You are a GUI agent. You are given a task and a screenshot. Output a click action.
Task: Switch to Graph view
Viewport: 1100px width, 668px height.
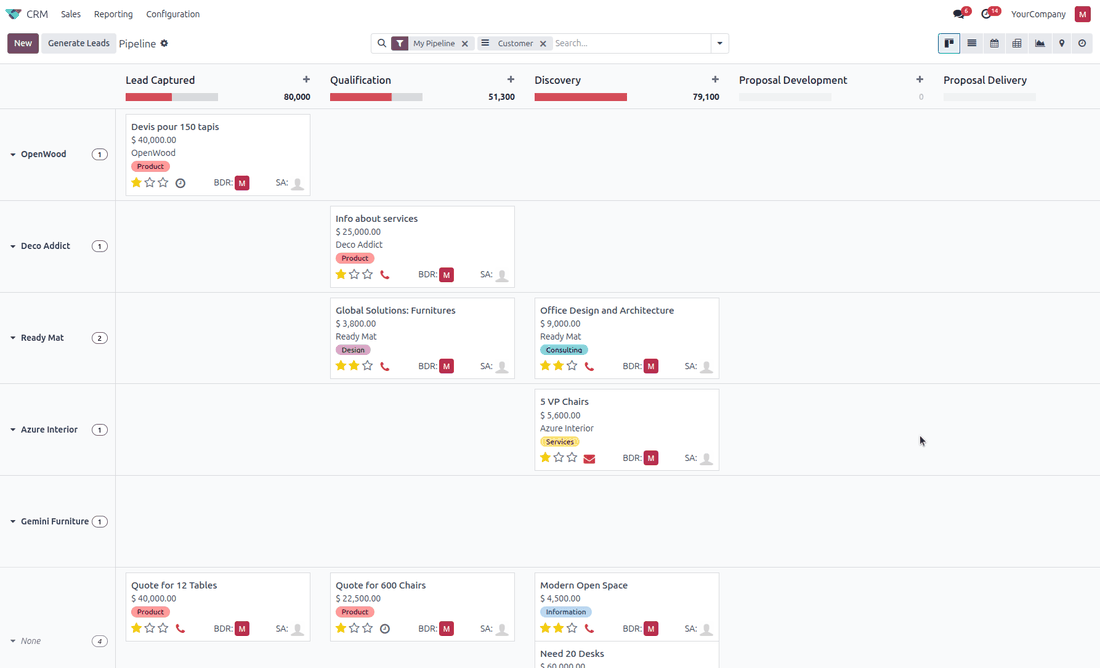pyautogui.click(x=1040, y=44)
